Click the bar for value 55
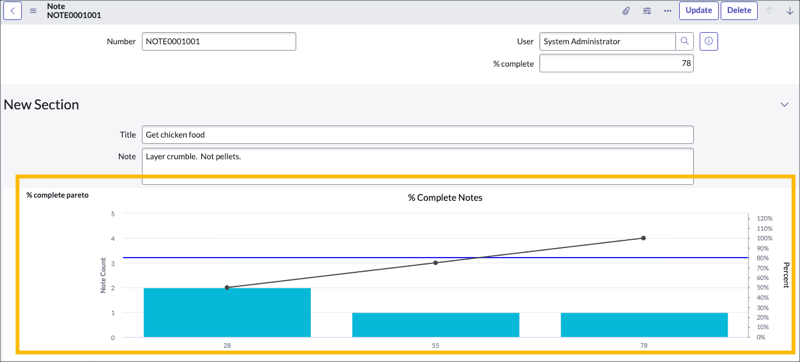Image resolution: width=800 pixels, height=362 pixels. 436,325
